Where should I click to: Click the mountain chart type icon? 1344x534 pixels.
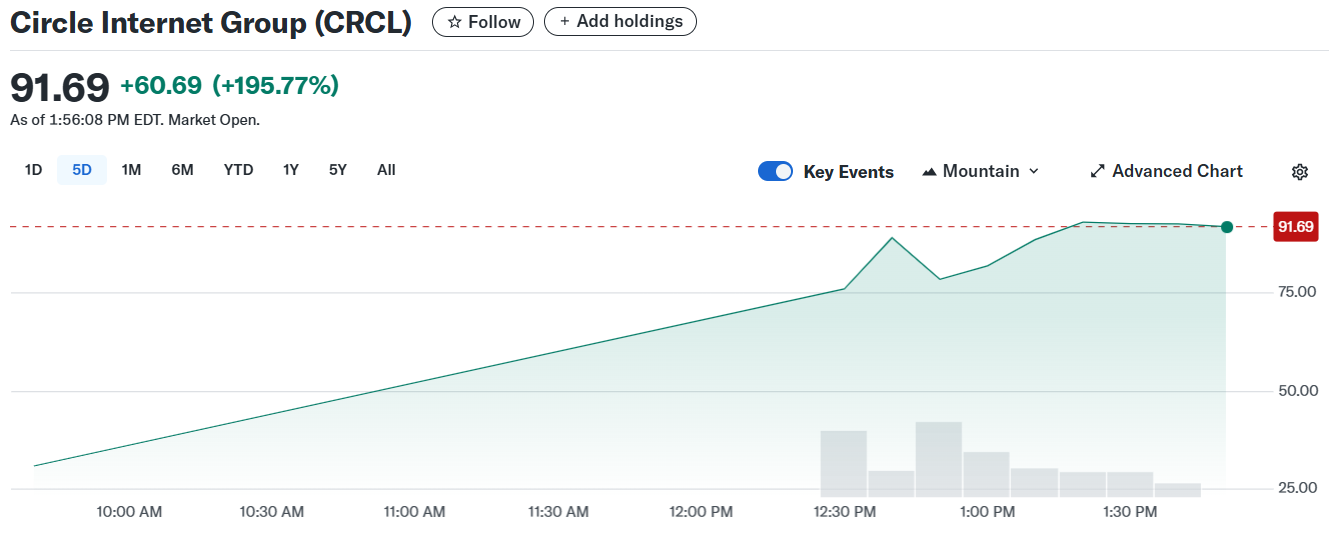tap(929, 172)
